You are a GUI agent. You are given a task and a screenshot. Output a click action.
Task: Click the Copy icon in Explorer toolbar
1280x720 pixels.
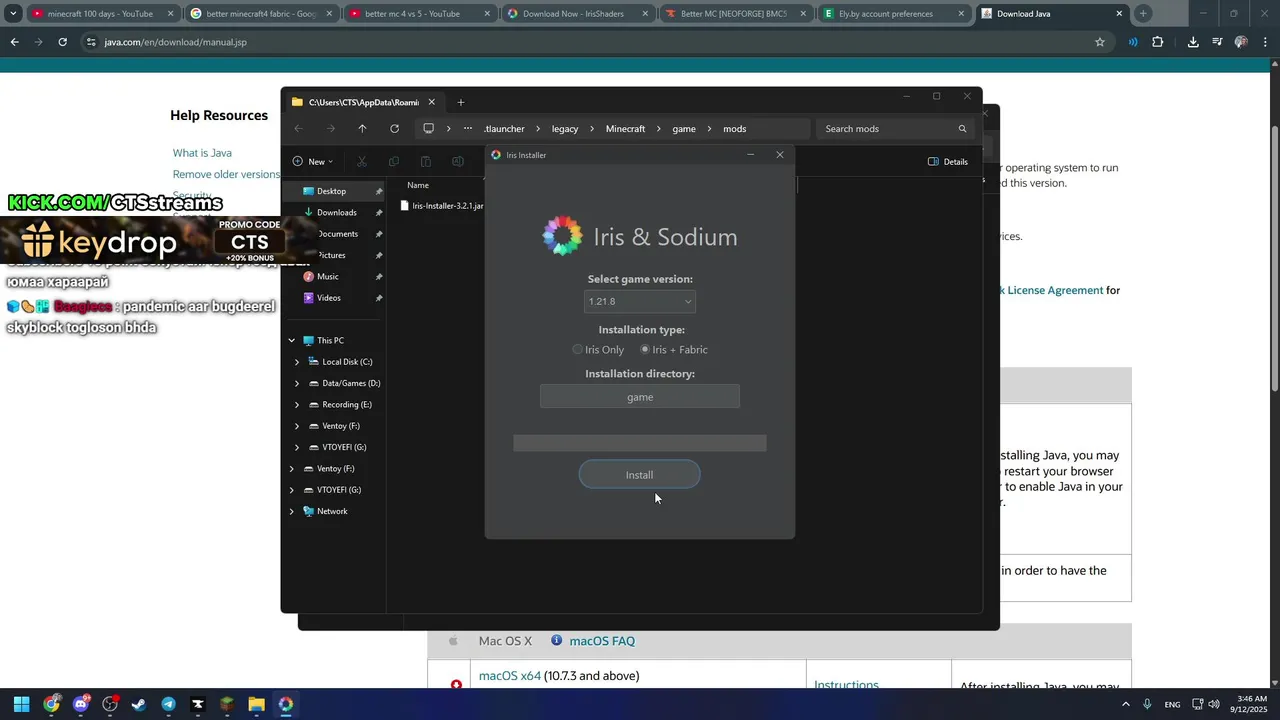pos(394,161)
